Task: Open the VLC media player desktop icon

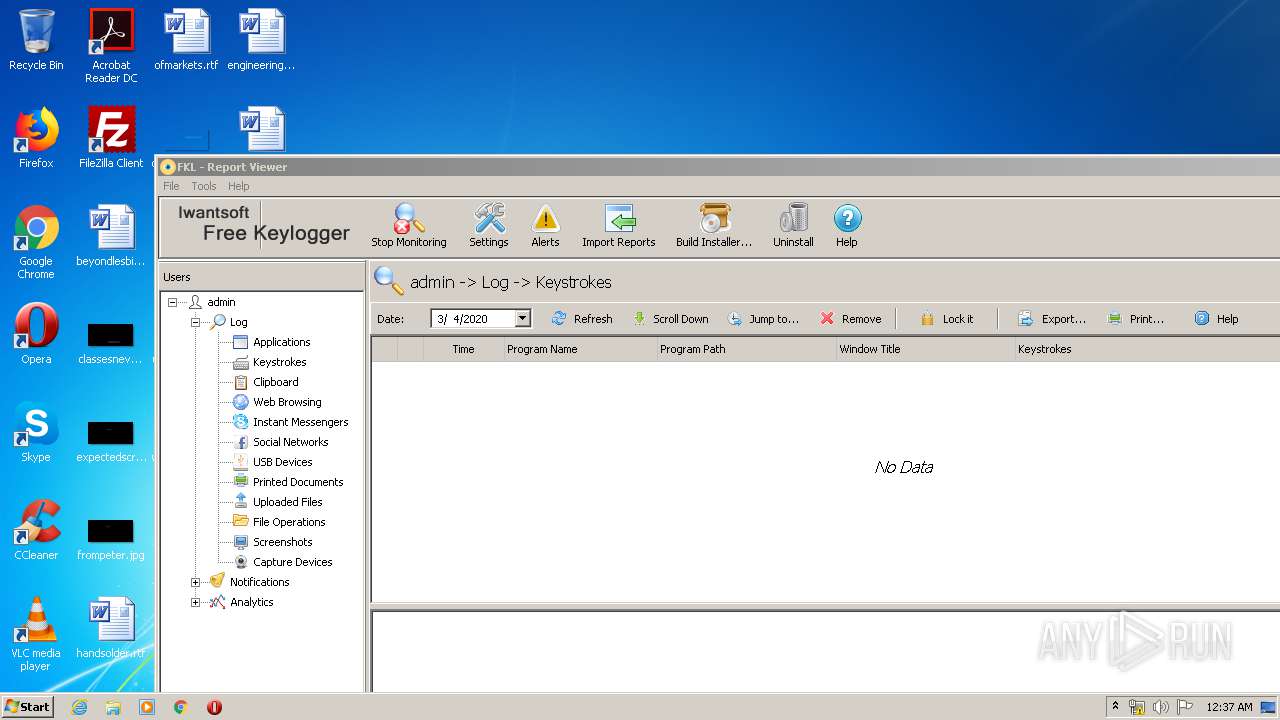Action: tap(36, 634)
